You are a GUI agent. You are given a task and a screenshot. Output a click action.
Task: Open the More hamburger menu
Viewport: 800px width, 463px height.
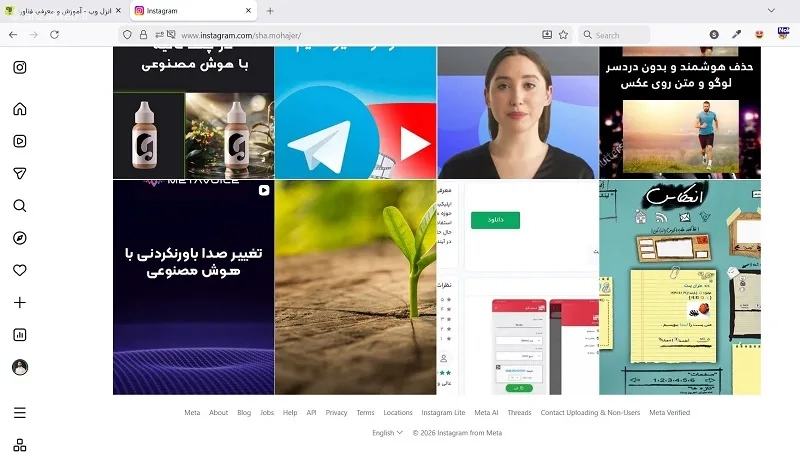20,412
